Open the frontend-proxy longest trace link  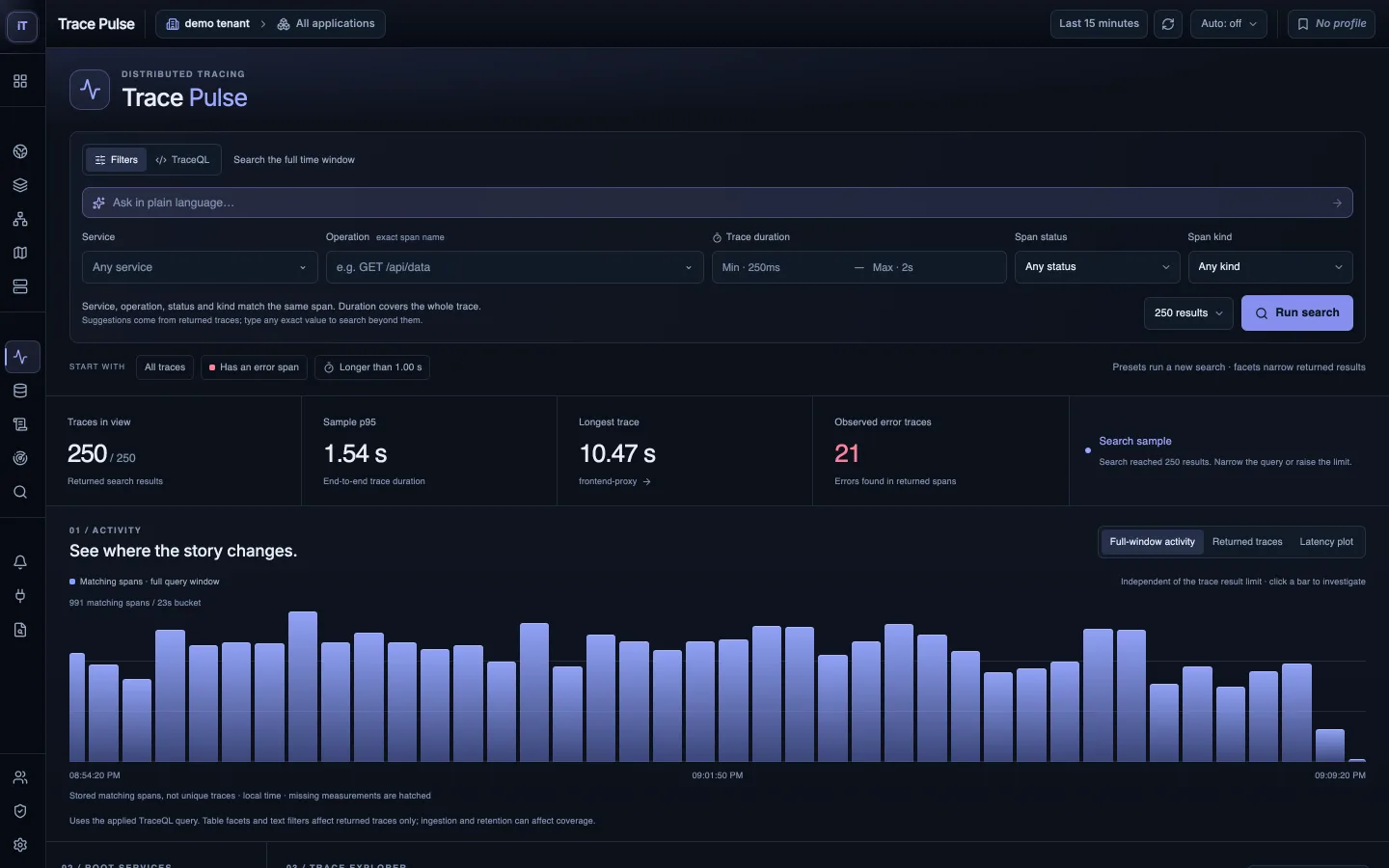[614, 481]
